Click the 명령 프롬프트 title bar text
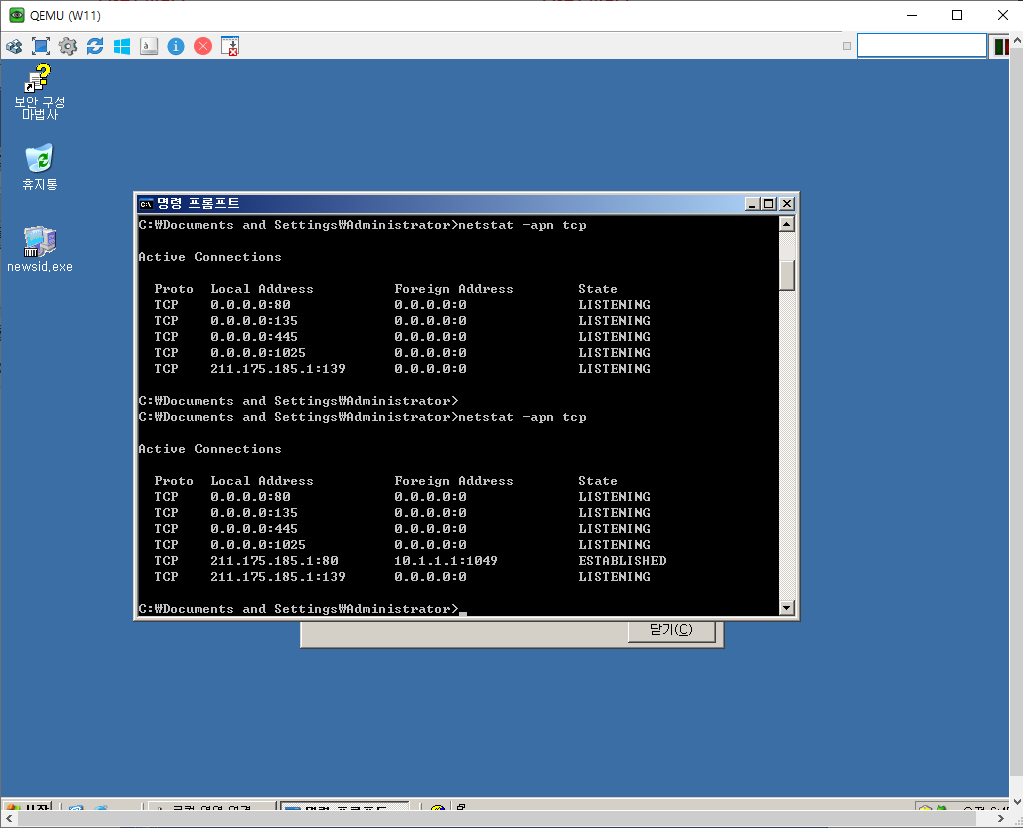The image size is (1023, 828). click(x=198, y=204)
